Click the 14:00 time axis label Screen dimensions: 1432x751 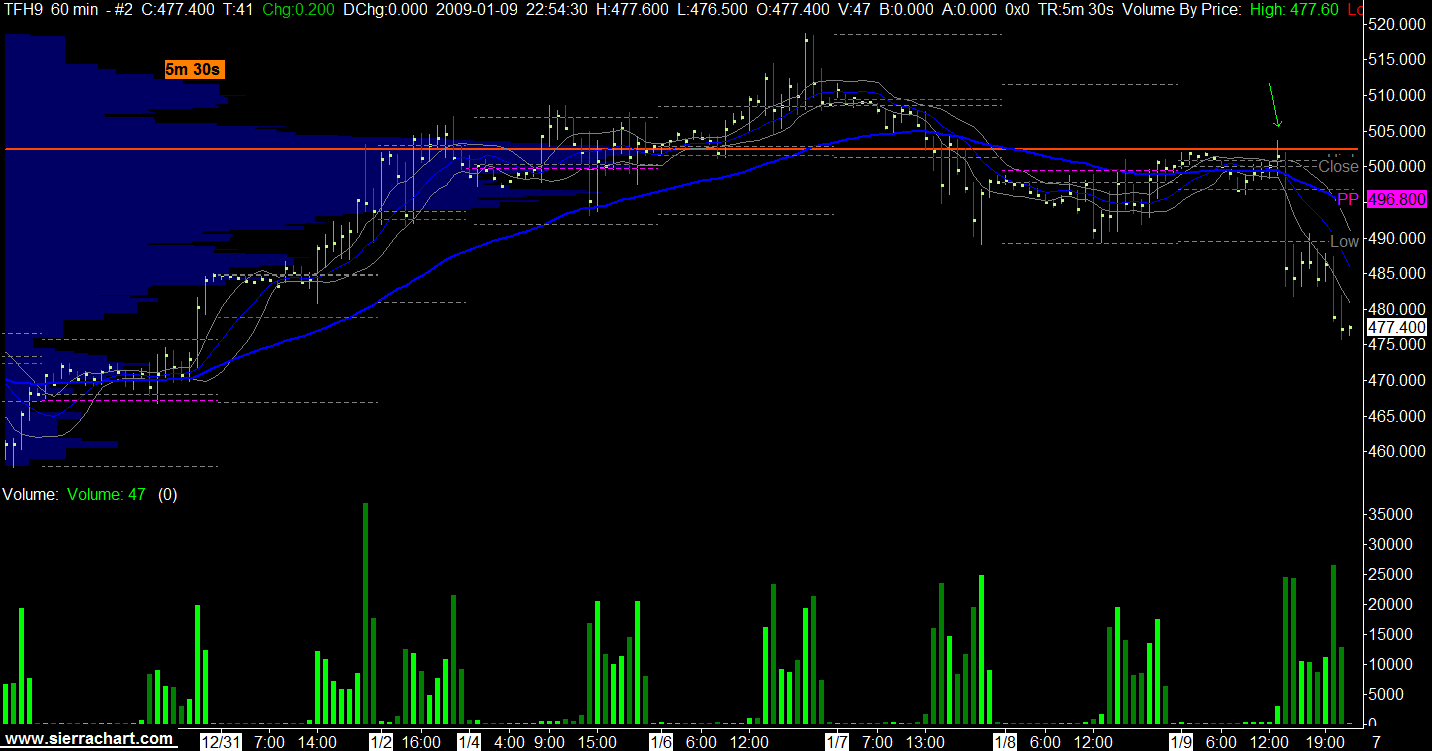[x=317, y=742]
